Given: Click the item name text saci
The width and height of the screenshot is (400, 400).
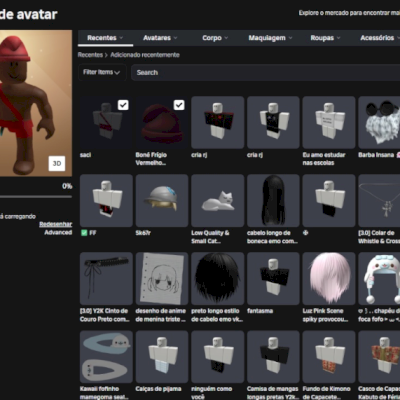Looking at the screenshot, I should point(85,155).
